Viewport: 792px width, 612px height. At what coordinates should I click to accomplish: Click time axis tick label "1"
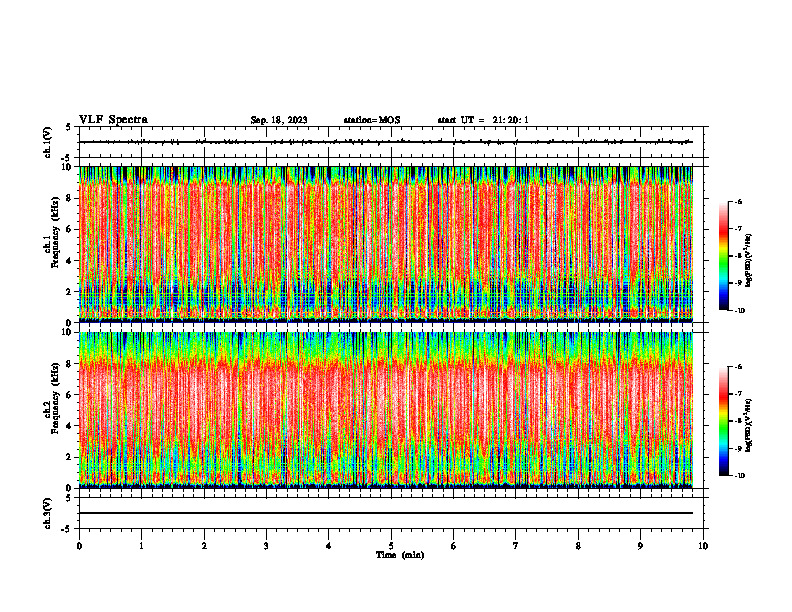(141, 546)
